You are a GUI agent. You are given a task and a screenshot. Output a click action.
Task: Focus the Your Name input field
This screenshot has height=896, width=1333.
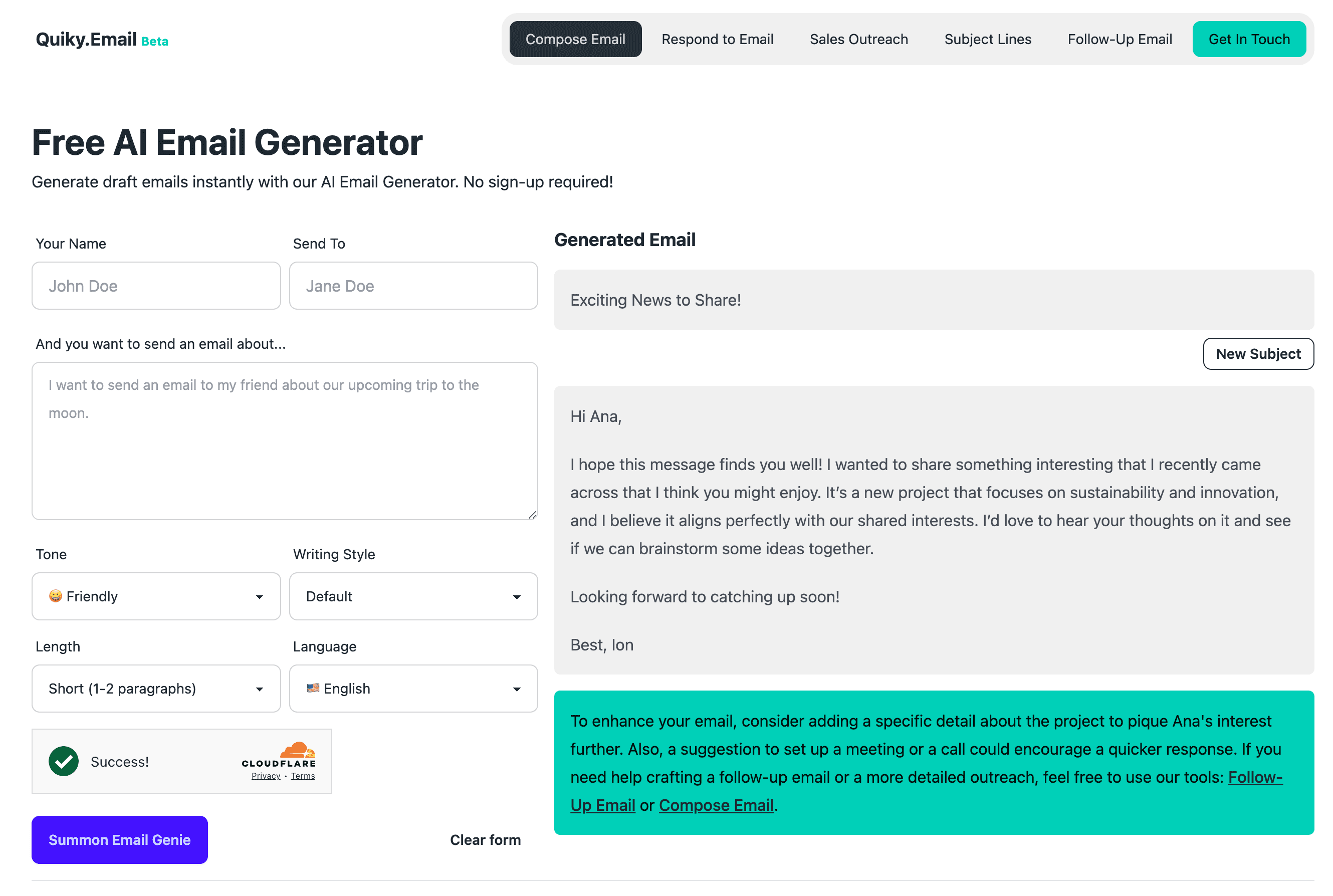click(x=156, y=286)
